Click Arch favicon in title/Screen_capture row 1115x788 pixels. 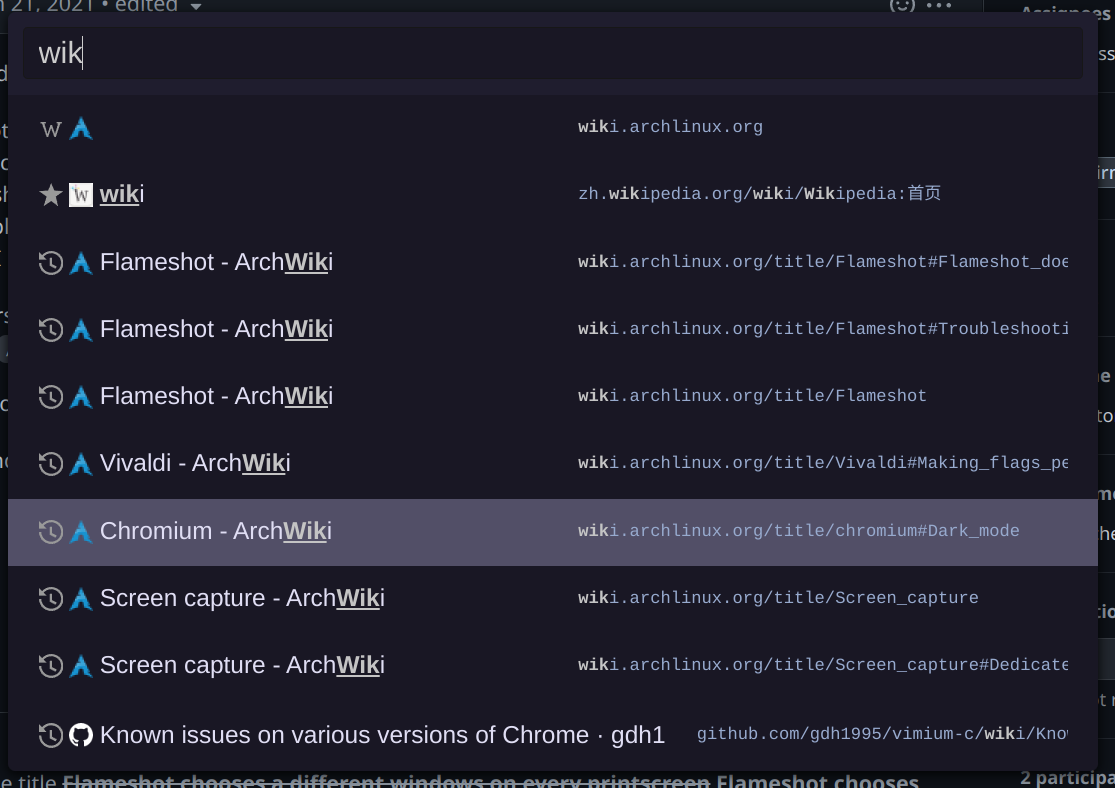point(81,599)
